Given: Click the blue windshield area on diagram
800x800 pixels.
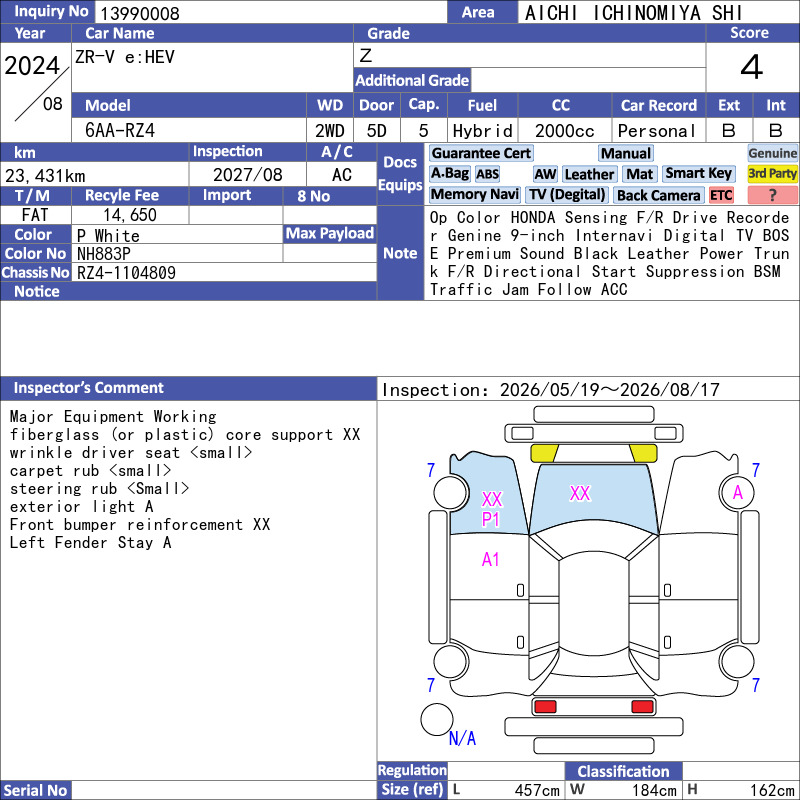Looking at the screenshot, I should pyautogui.click(x=593, y=499).
